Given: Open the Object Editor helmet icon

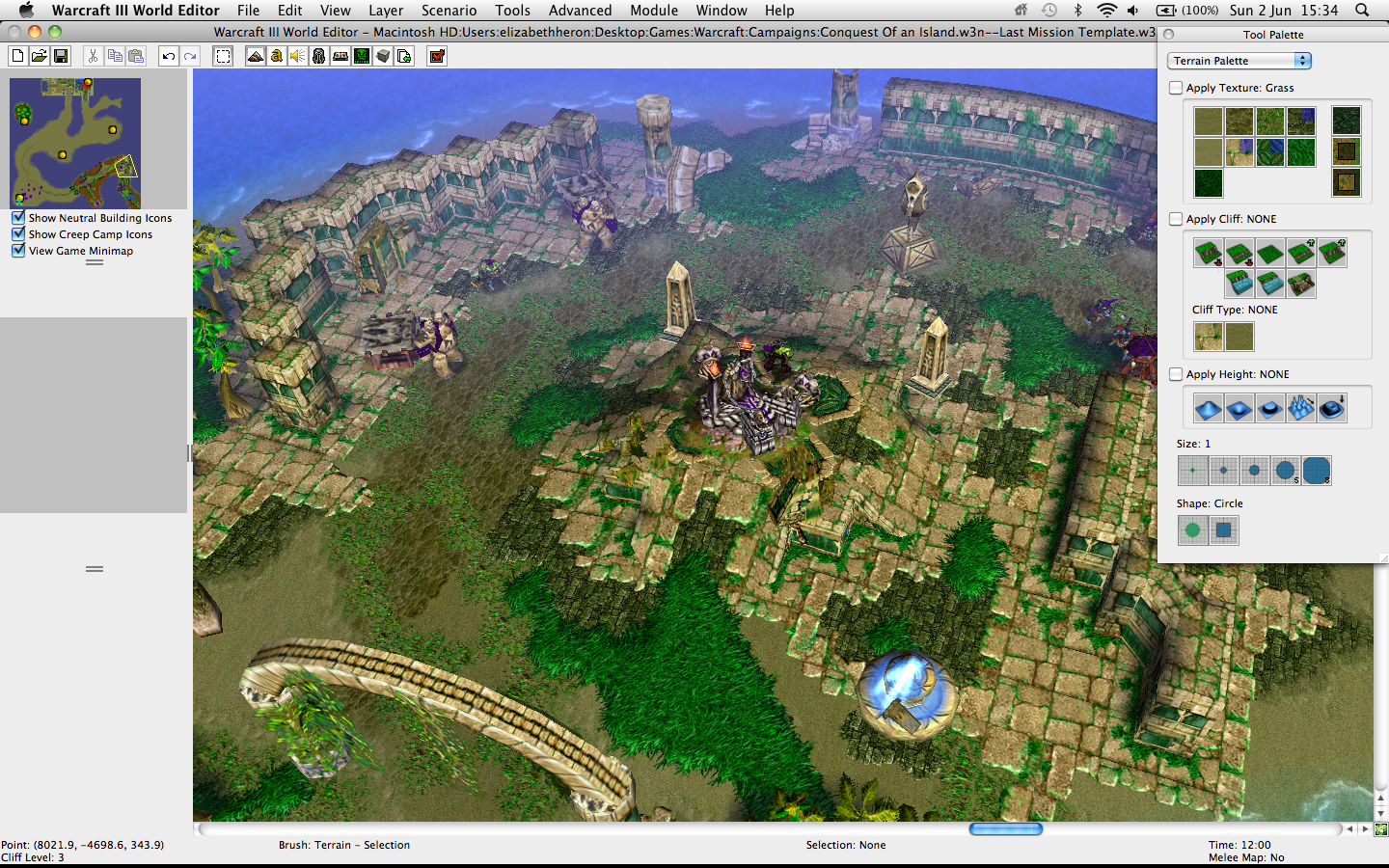Looking at the screenshot, I should tap(319, 56).
